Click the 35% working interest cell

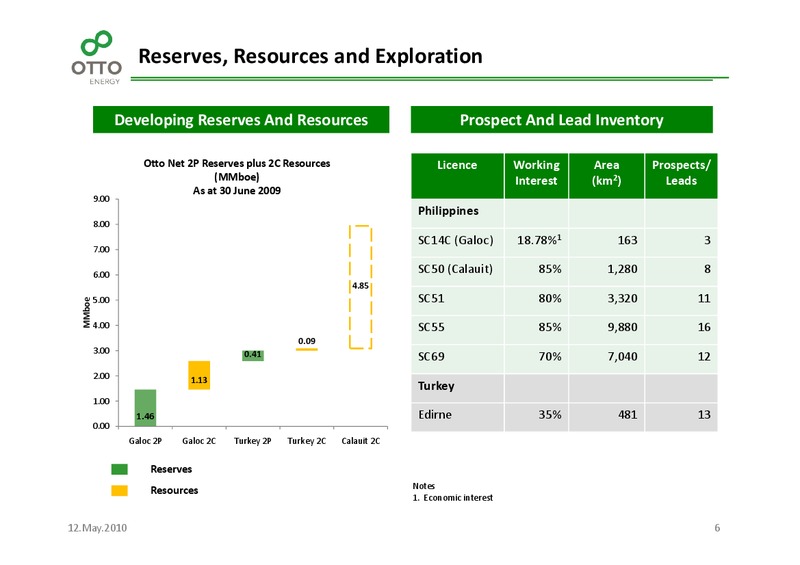click(x=536, y=417)
